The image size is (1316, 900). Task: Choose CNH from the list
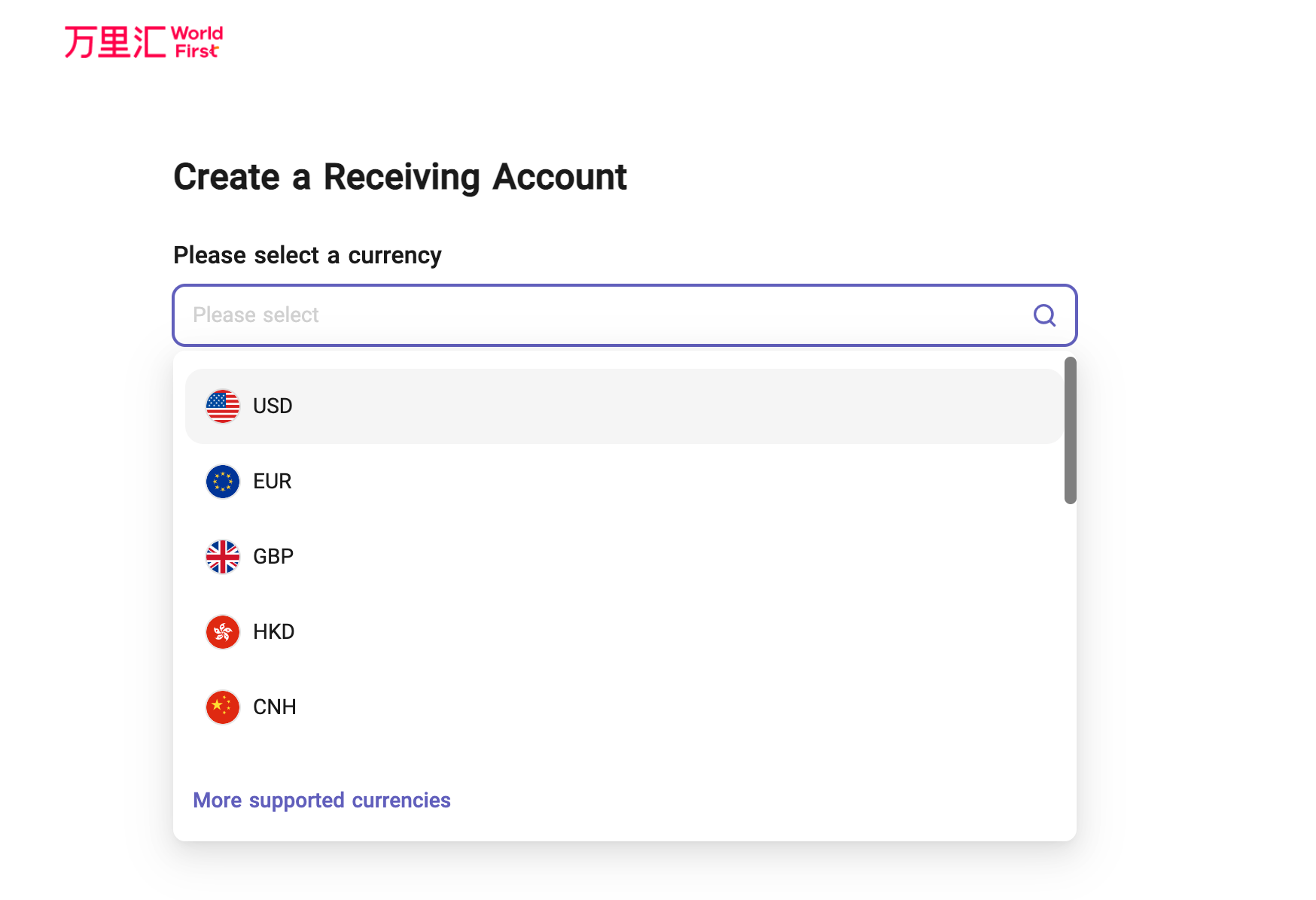pyautogui.click(x=274, y=707)
